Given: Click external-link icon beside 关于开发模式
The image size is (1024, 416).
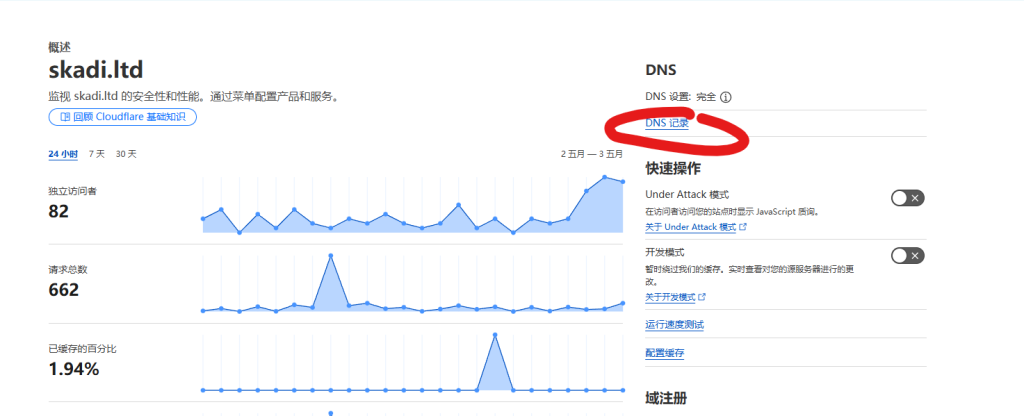Looking at the screenshot, I should coord(702,297).
